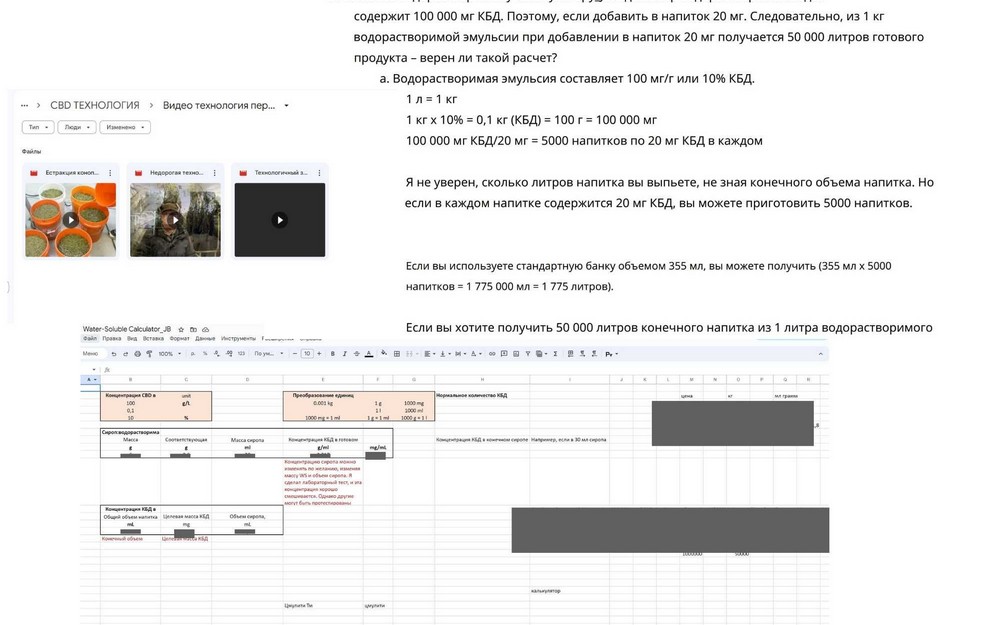Open the 123 number formats menu
The image size is (1000, 625).
(241, 354)
